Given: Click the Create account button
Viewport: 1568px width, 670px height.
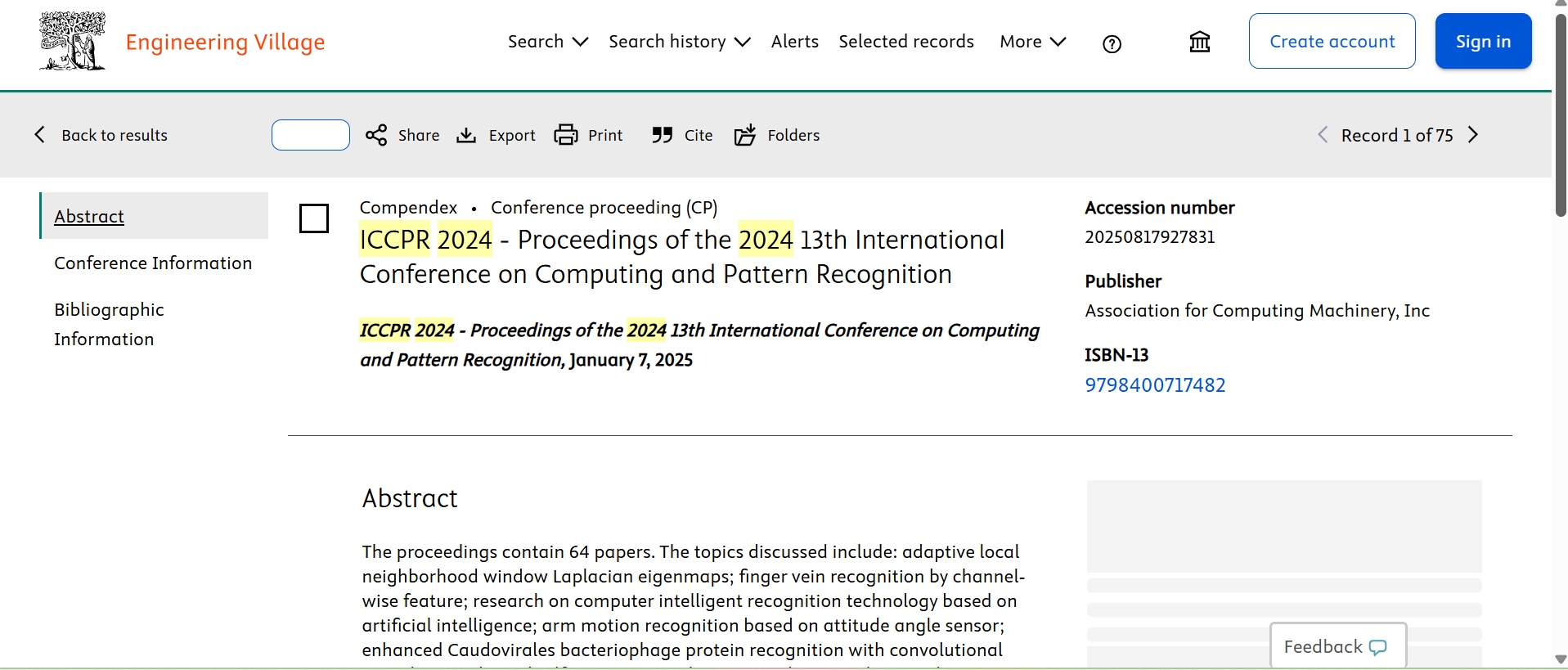Looking at the screenshot, I should tap(1332, 41).
